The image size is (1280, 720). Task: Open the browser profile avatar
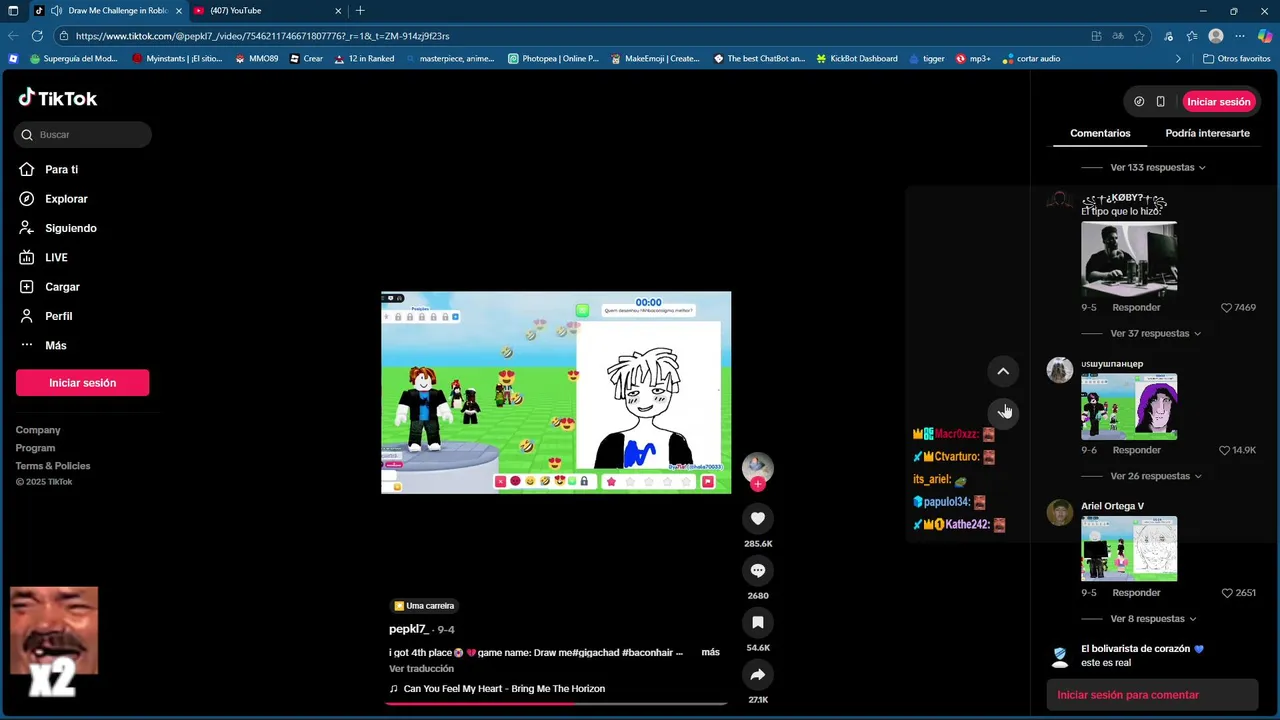pos(1216,35)
